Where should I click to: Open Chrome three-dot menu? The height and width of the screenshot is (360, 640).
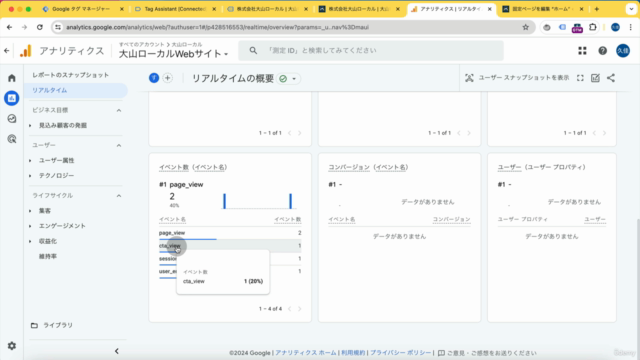point(631,27)
